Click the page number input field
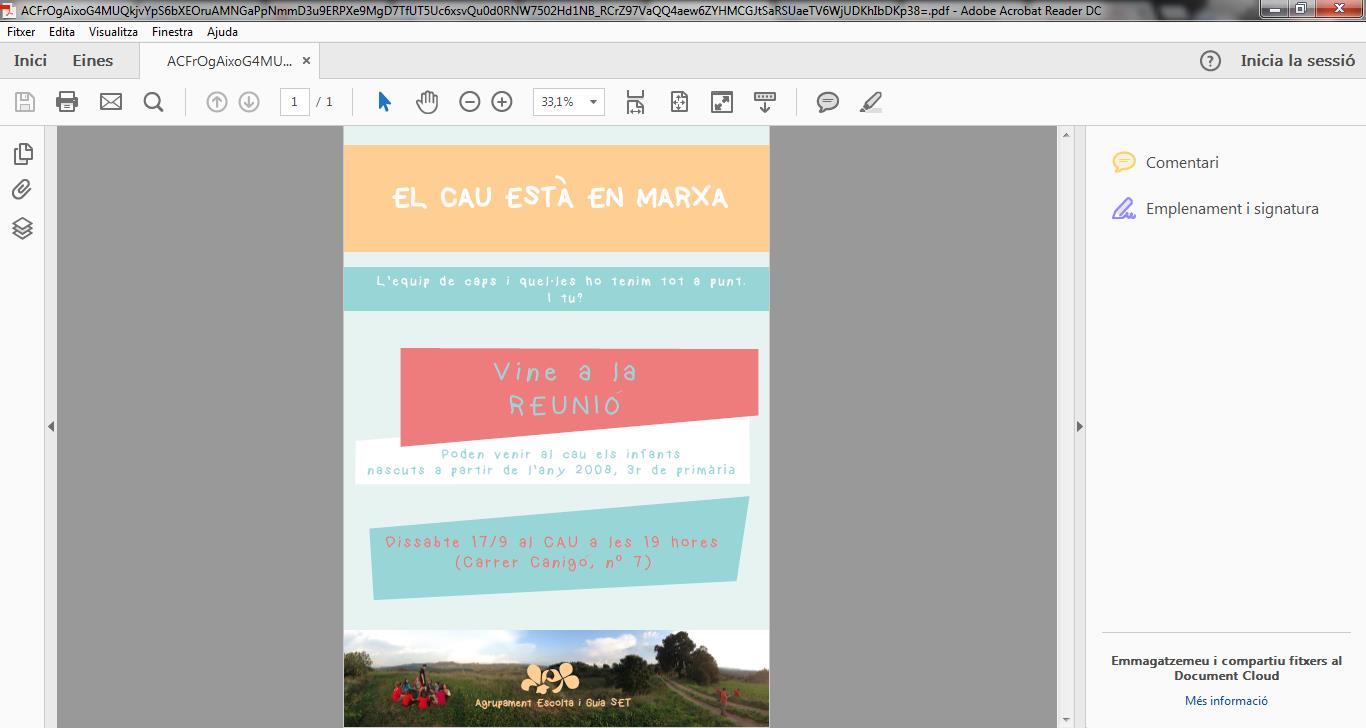 tap(294, 102)
